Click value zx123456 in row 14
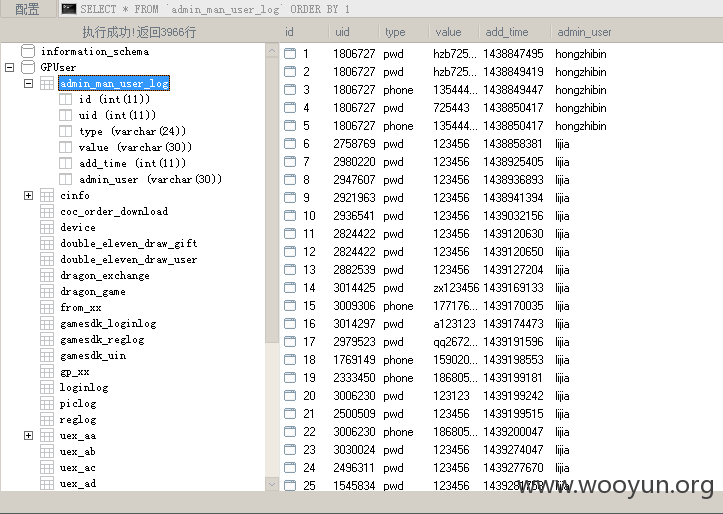This screenshot has width=723, height=514. pos(456,288)
